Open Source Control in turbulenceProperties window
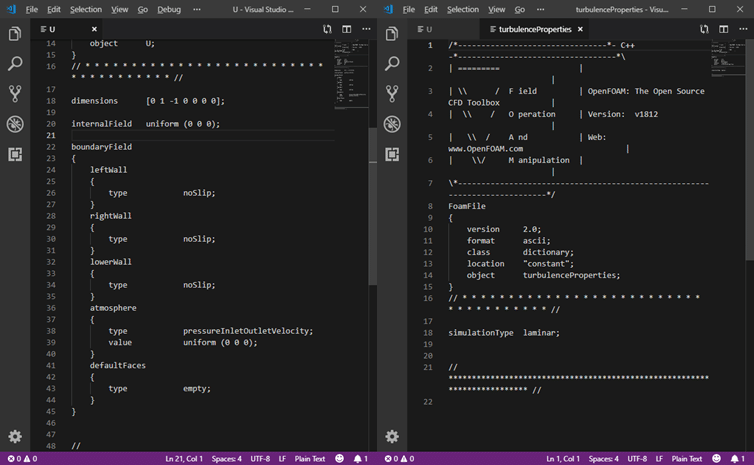The image size is (754, 465). pyautogui.click(x=392, y=94)
